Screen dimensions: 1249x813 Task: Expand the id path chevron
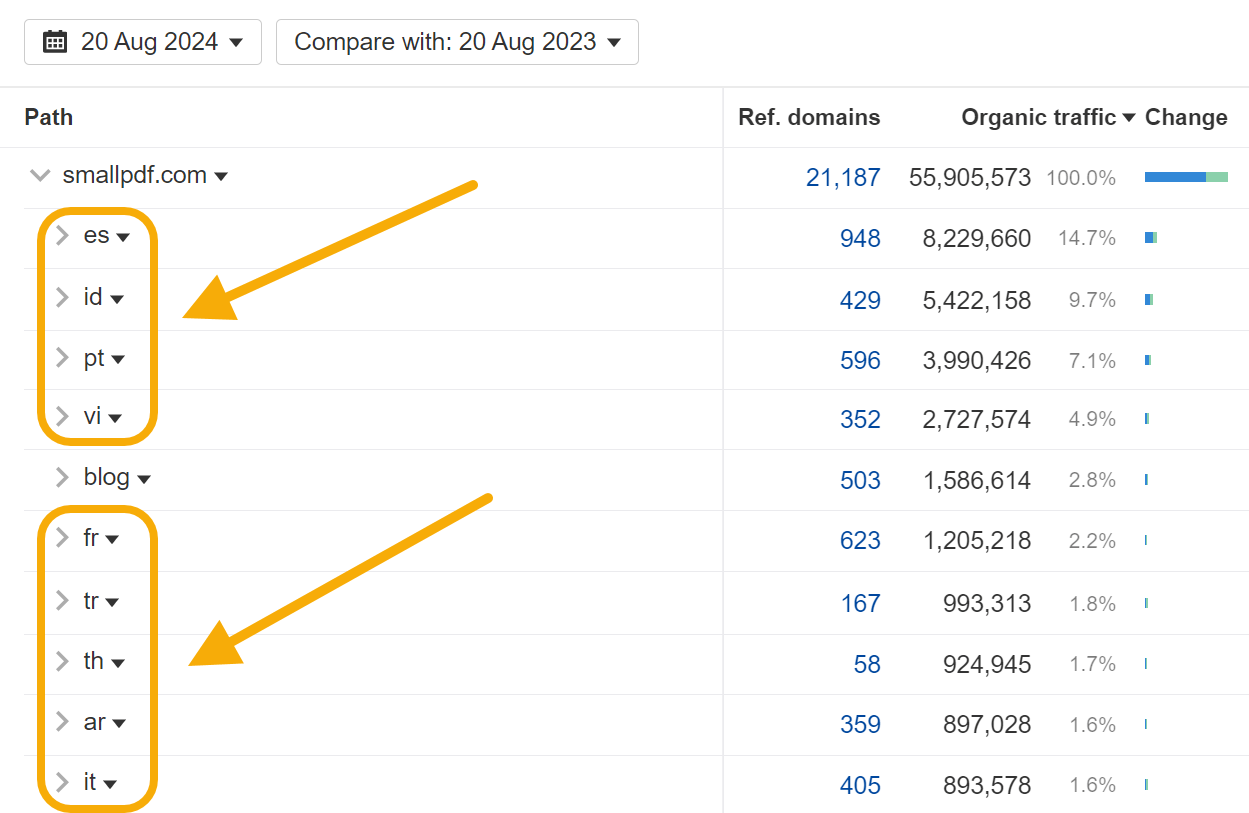(62, 297)
